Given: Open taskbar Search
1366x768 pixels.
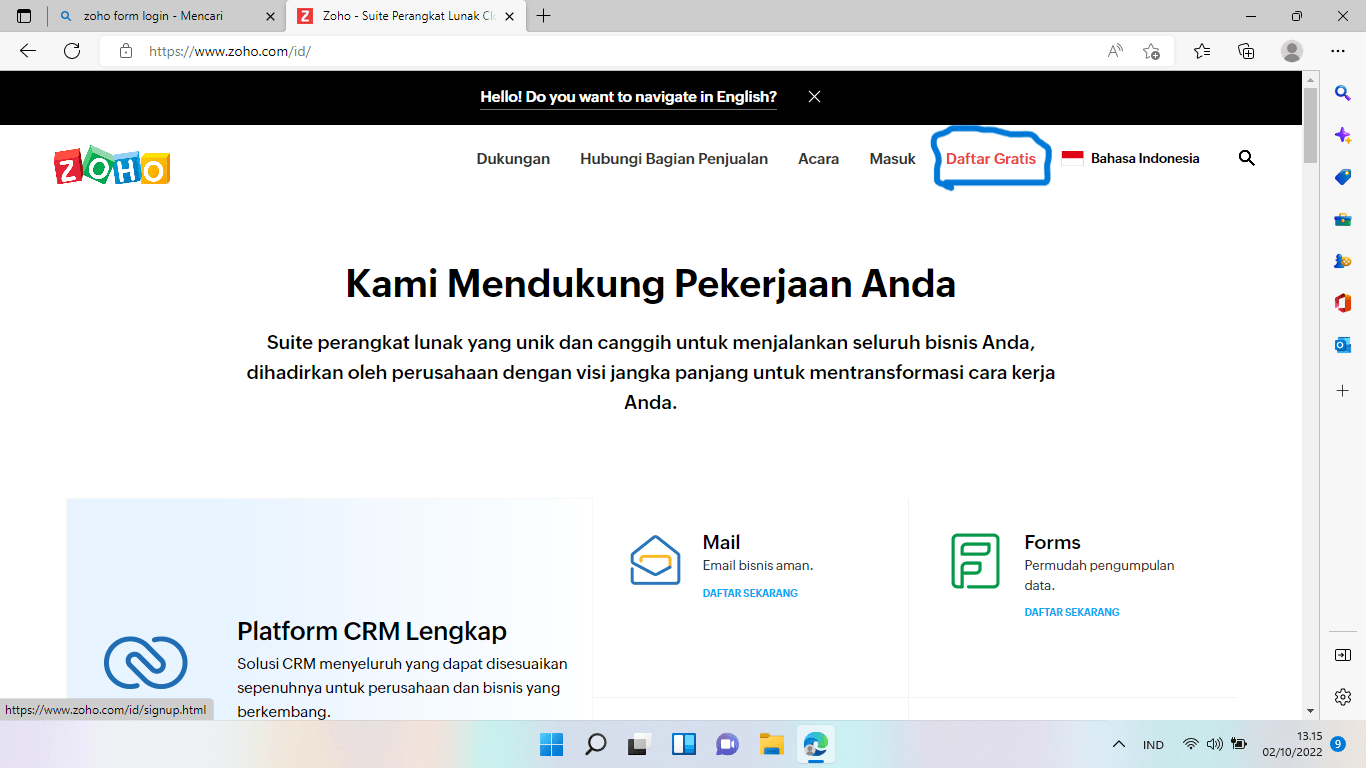Looking at the screenshot, I should [595, 744].
